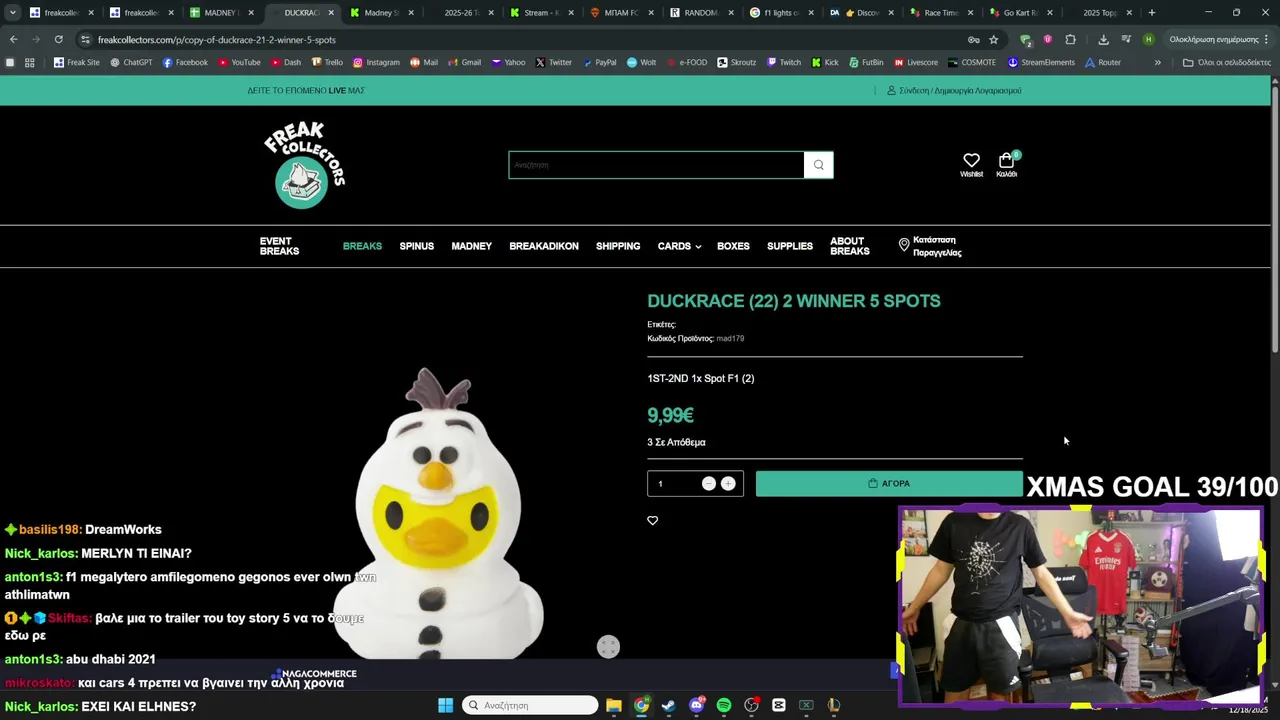Open the Gmail bookmark
The height and width of the screenshot is (720, 1280).
coord(464,62)
